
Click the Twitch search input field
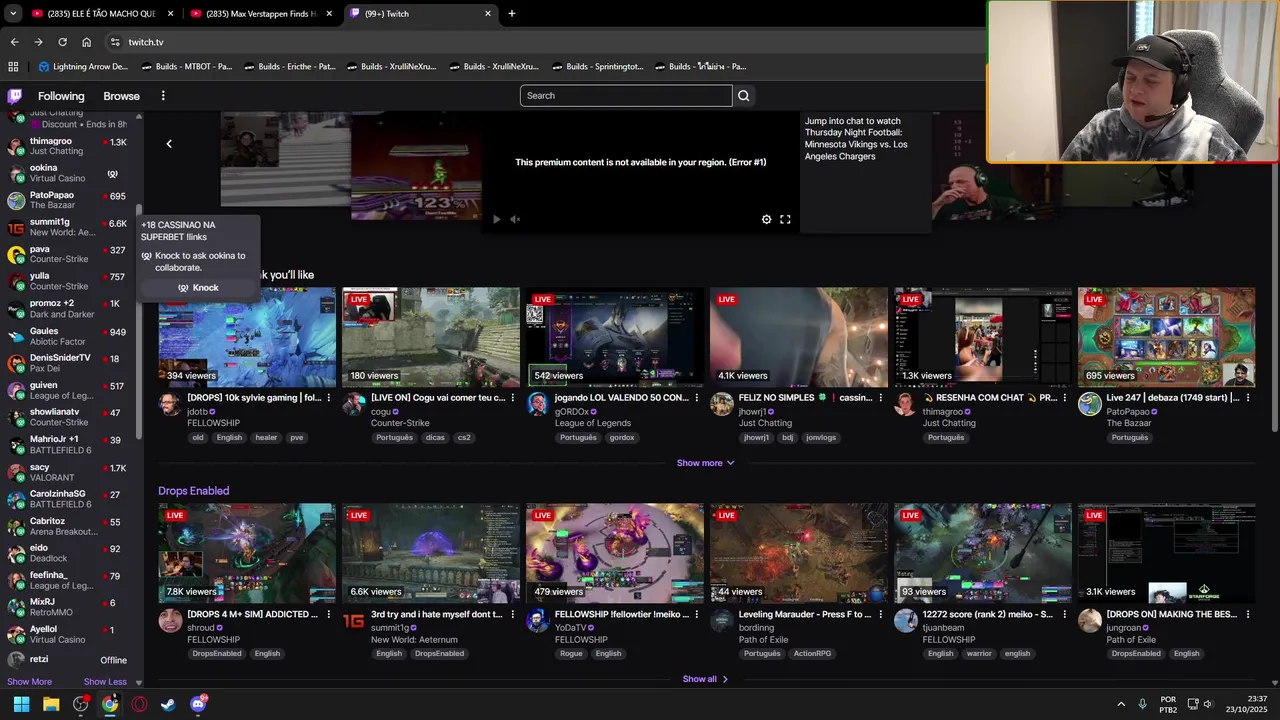pos(626,96)
